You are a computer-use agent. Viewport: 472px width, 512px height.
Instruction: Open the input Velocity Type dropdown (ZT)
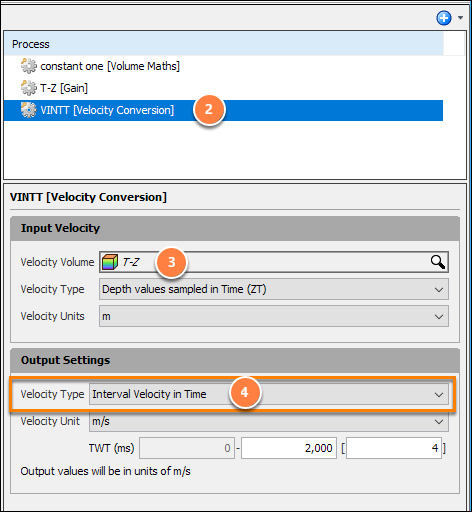click(274, 289)
